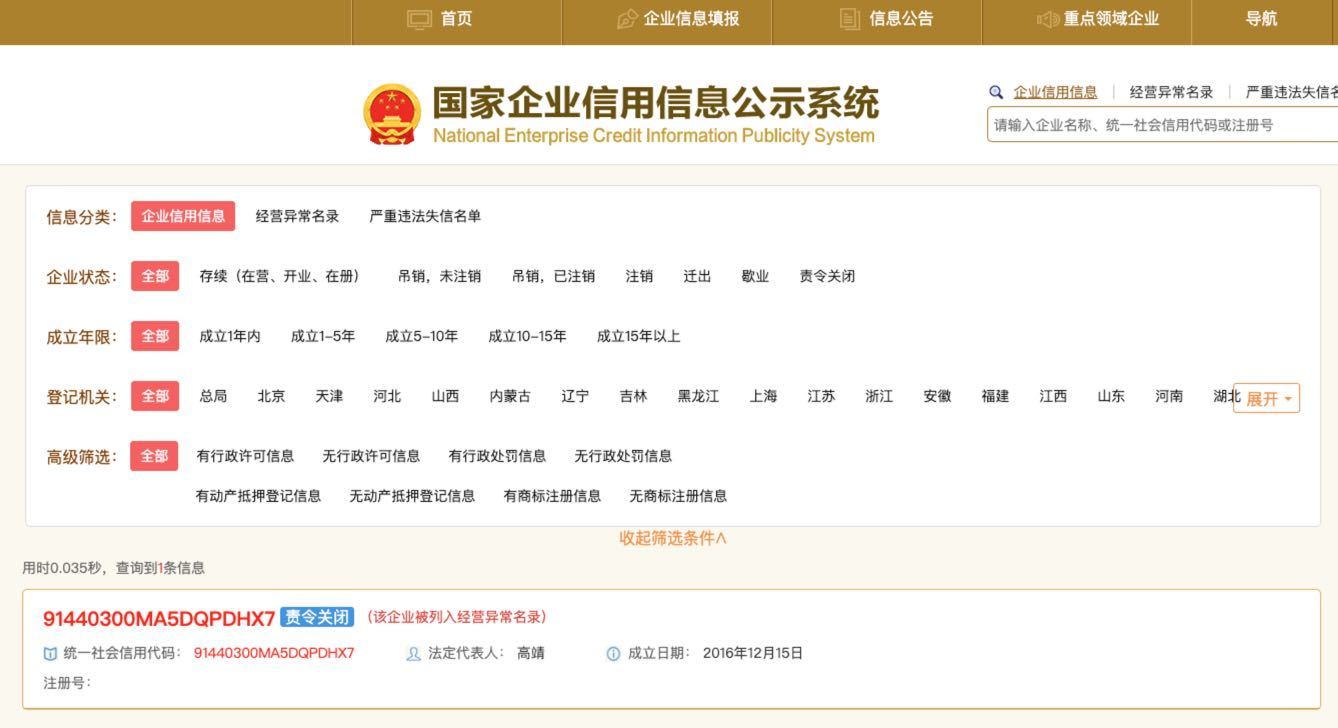
Task: Choose 总局 registration authority
Action: 213,396
